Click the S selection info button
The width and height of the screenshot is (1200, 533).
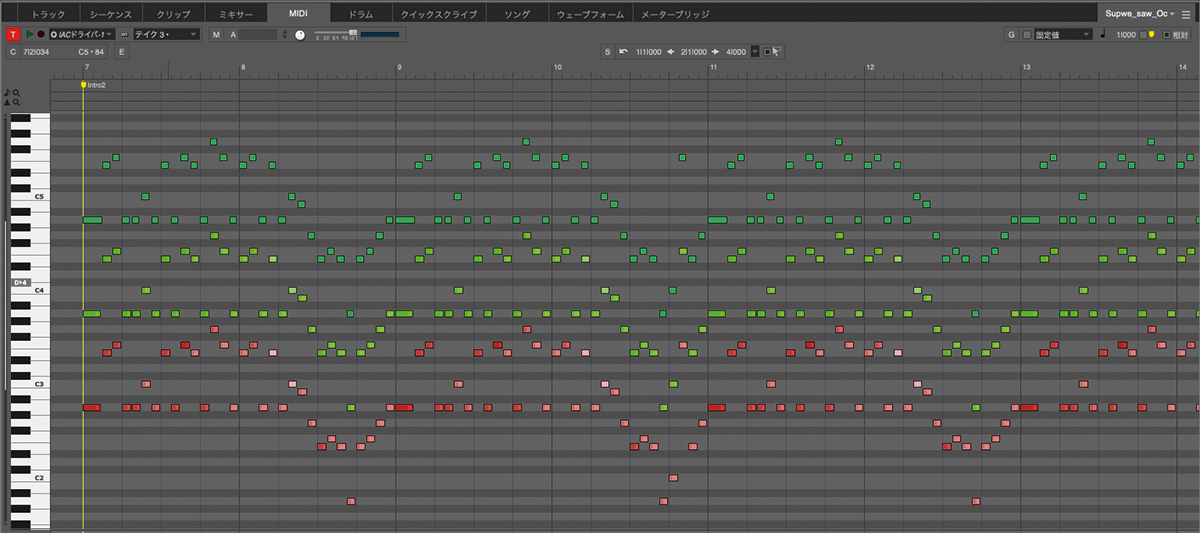pos(607,52)
